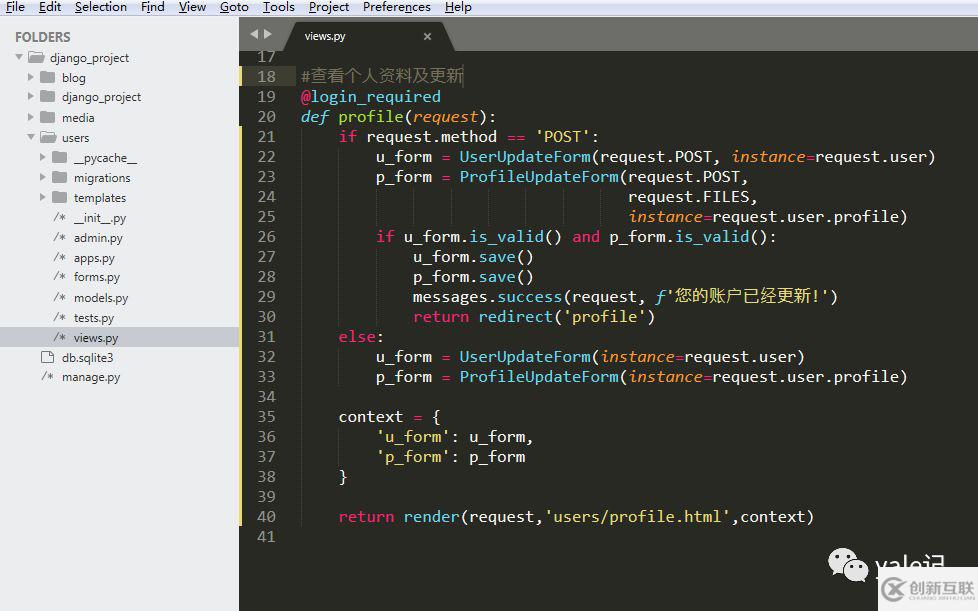
Task: Click the blog folder icon
Action: pos(47,77)
